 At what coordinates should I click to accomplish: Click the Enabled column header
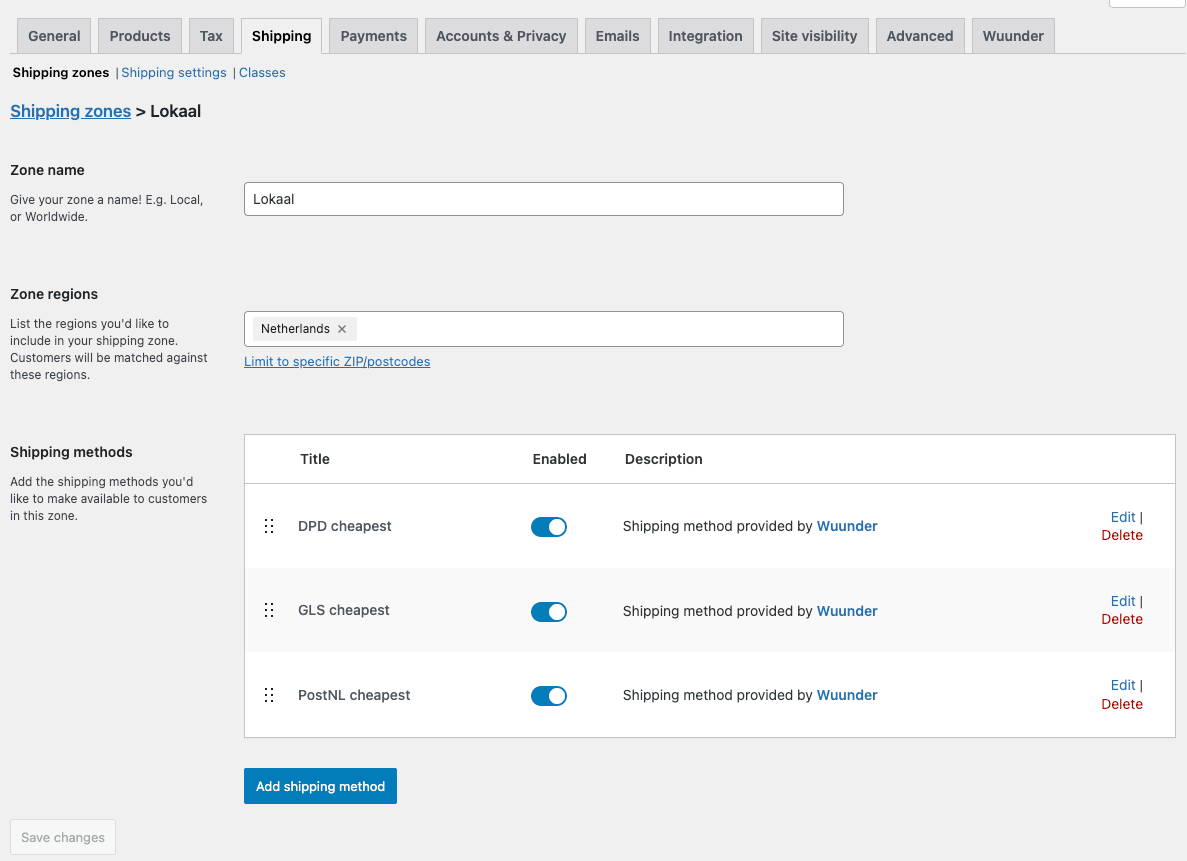click(559, 459)
